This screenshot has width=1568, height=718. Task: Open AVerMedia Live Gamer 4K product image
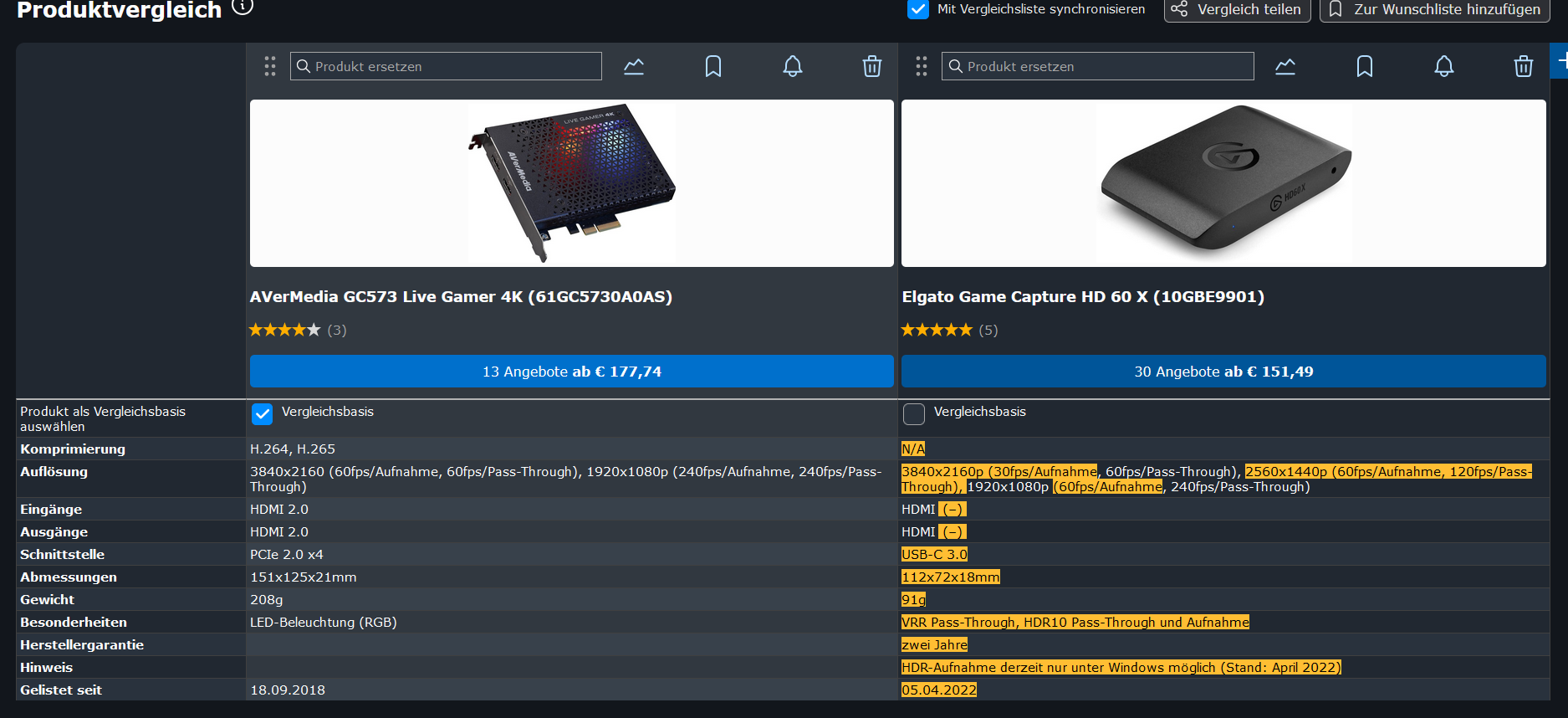(572, 183)
